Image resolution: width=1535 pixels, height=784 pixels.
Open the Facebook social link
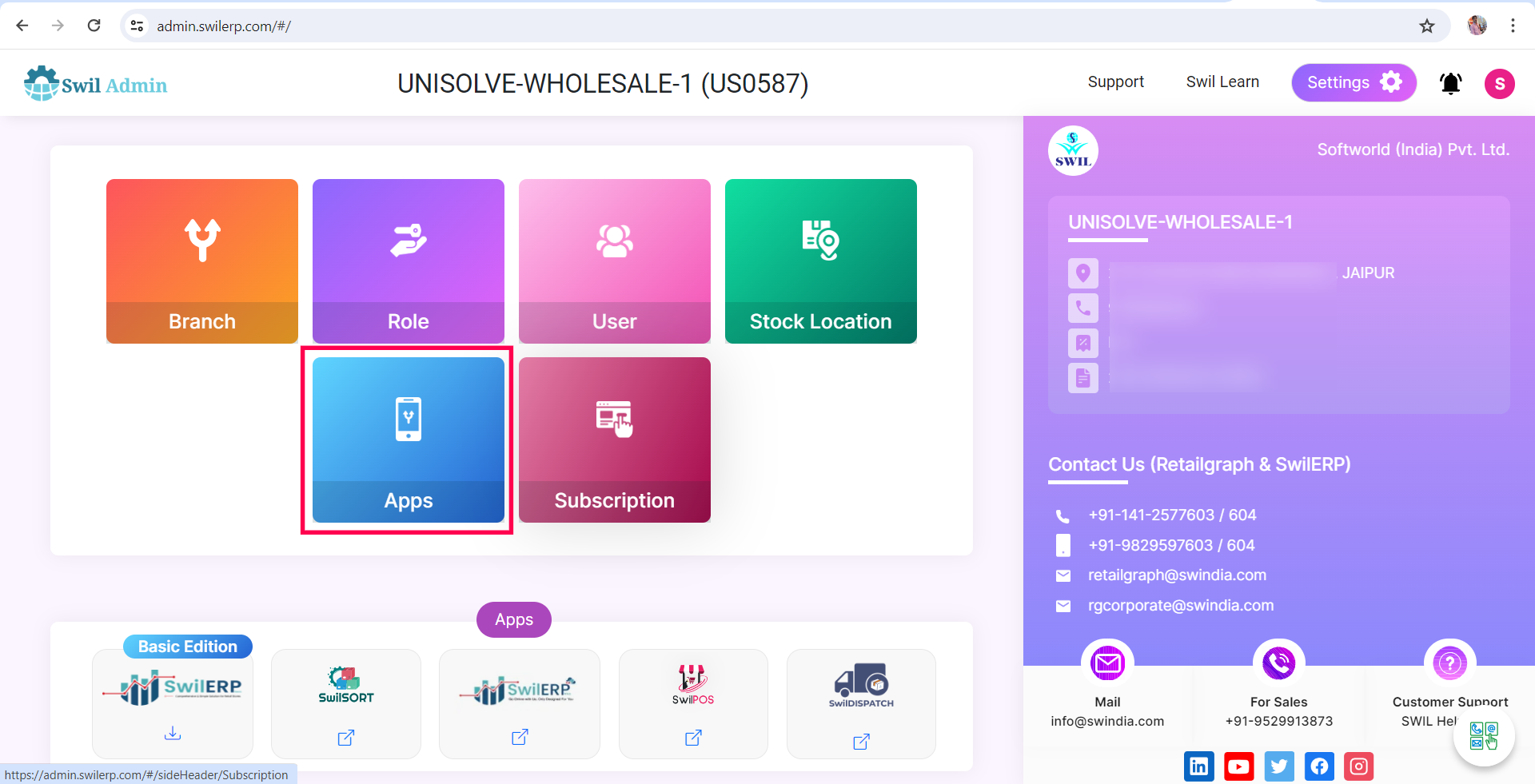[x=1319, y=766]
